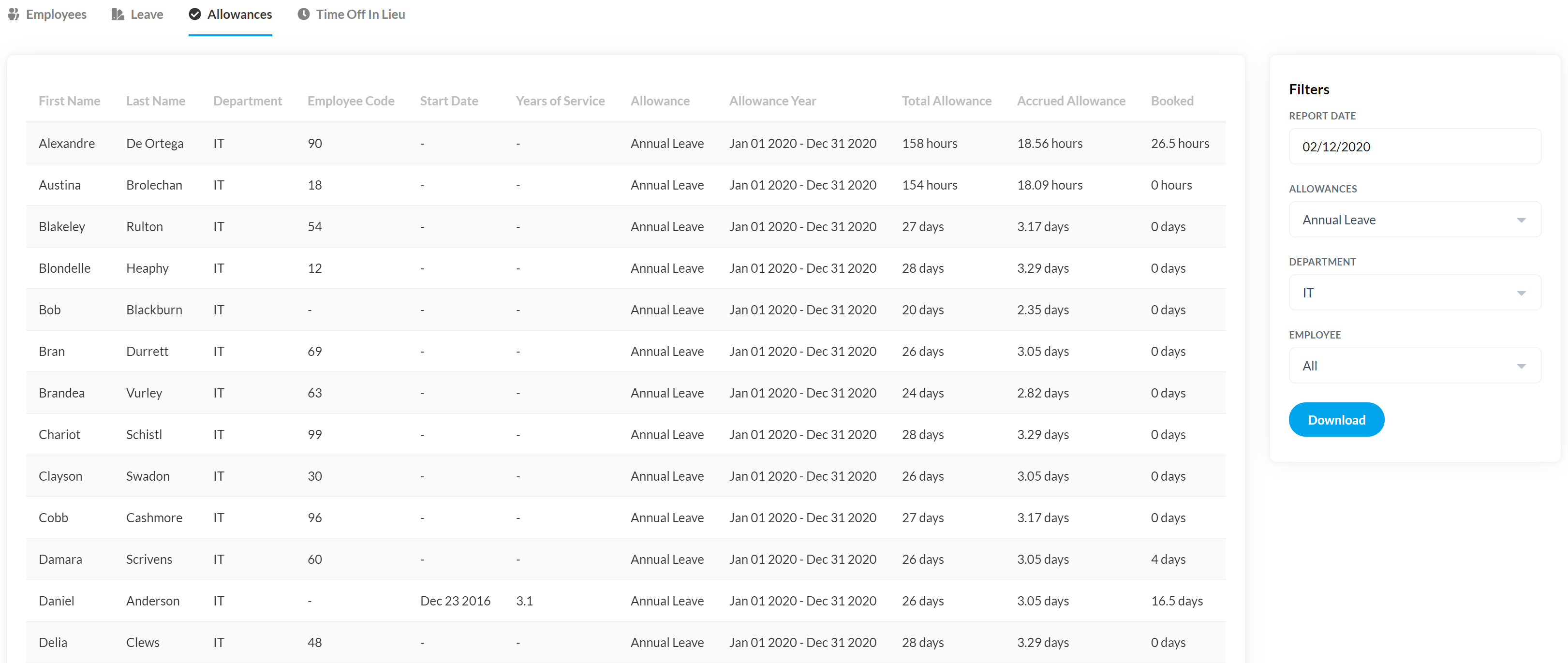Select the Alexandre first name cell
Image resolution: width=1568 pixels, height=663 pixels.
coord(67,144)
